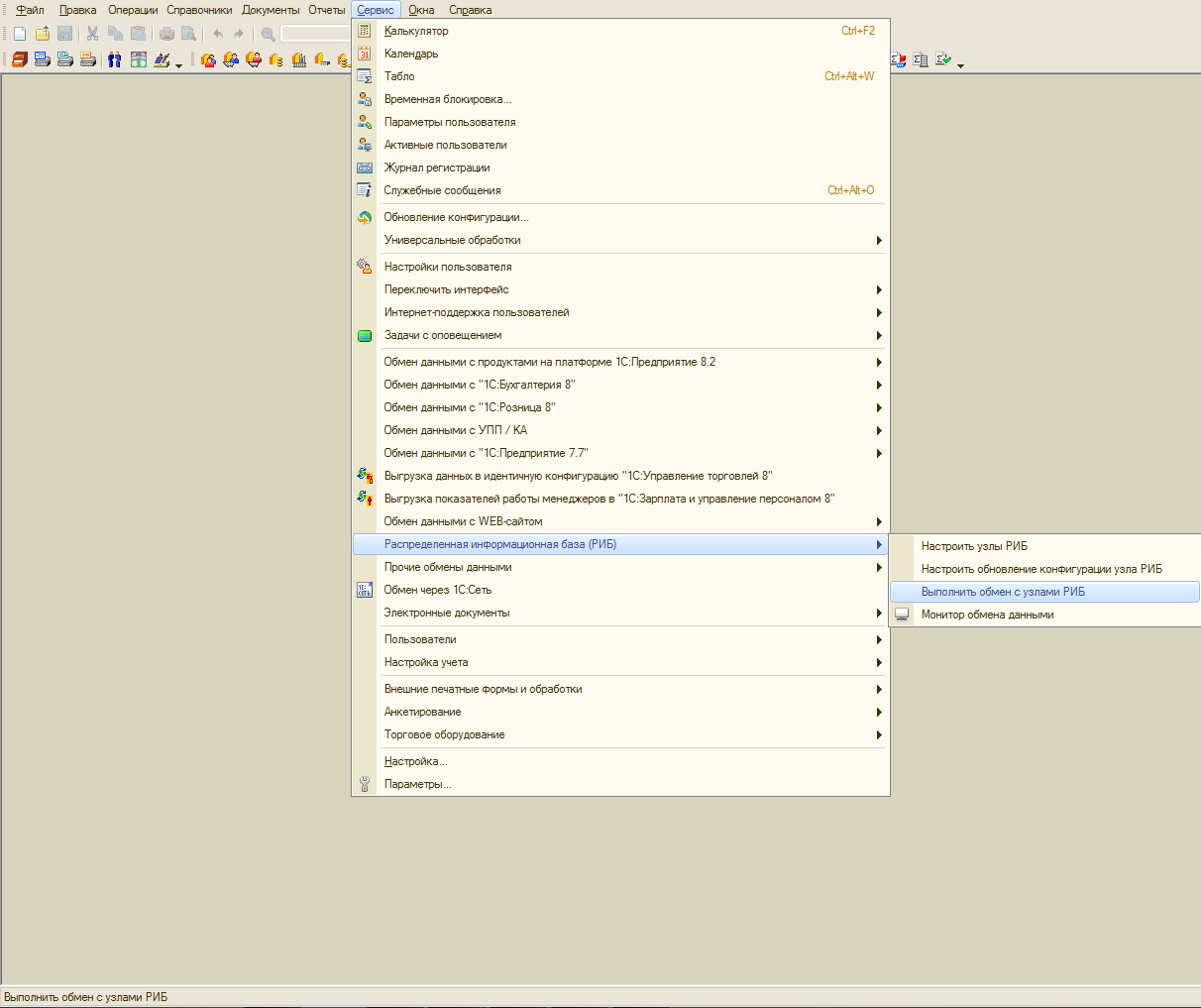Screen dimensions: 1201x1008
Task: Open the Правка menu
Action: 77,10
